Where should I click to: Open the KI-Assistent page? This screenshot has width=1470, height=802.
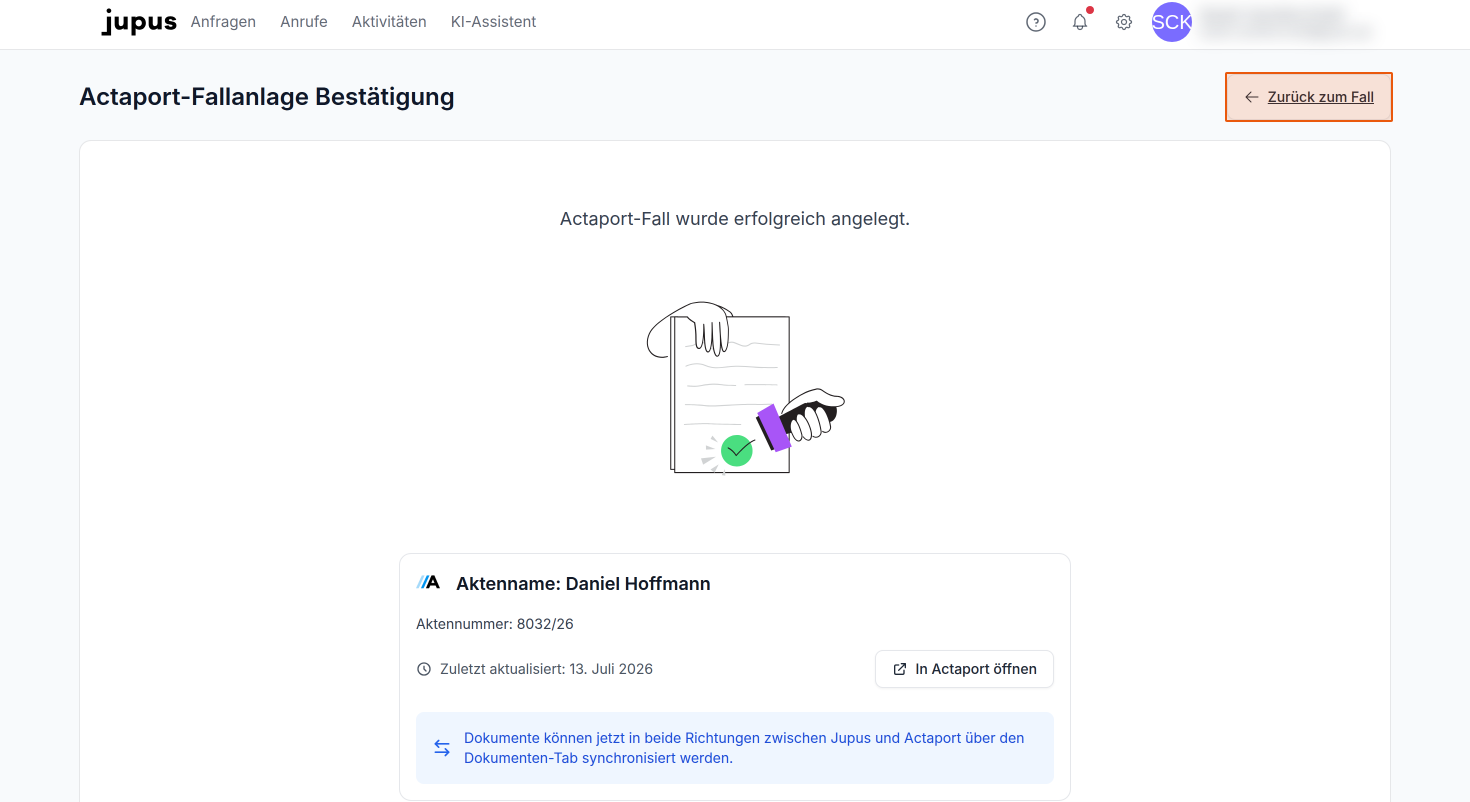point(494,22)
